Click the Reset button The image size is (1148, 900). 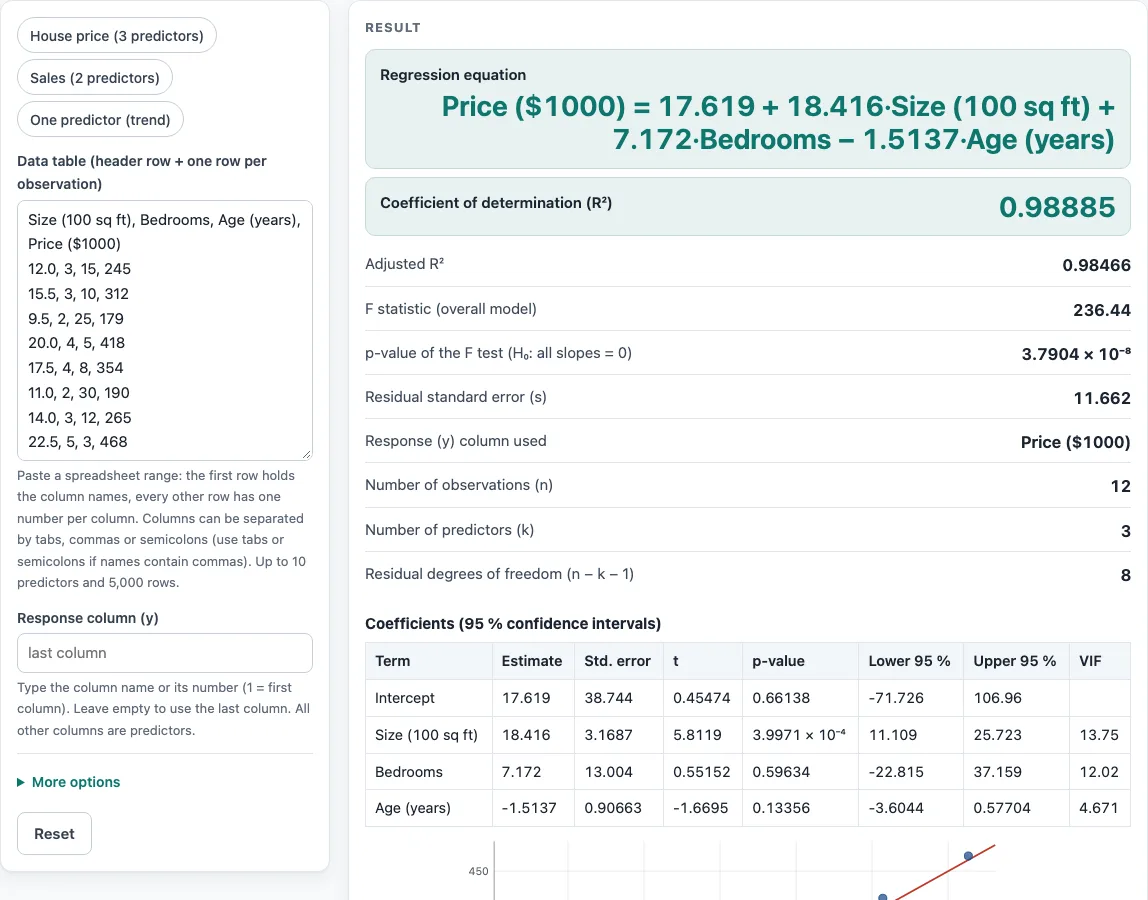(x=54, y=833)
